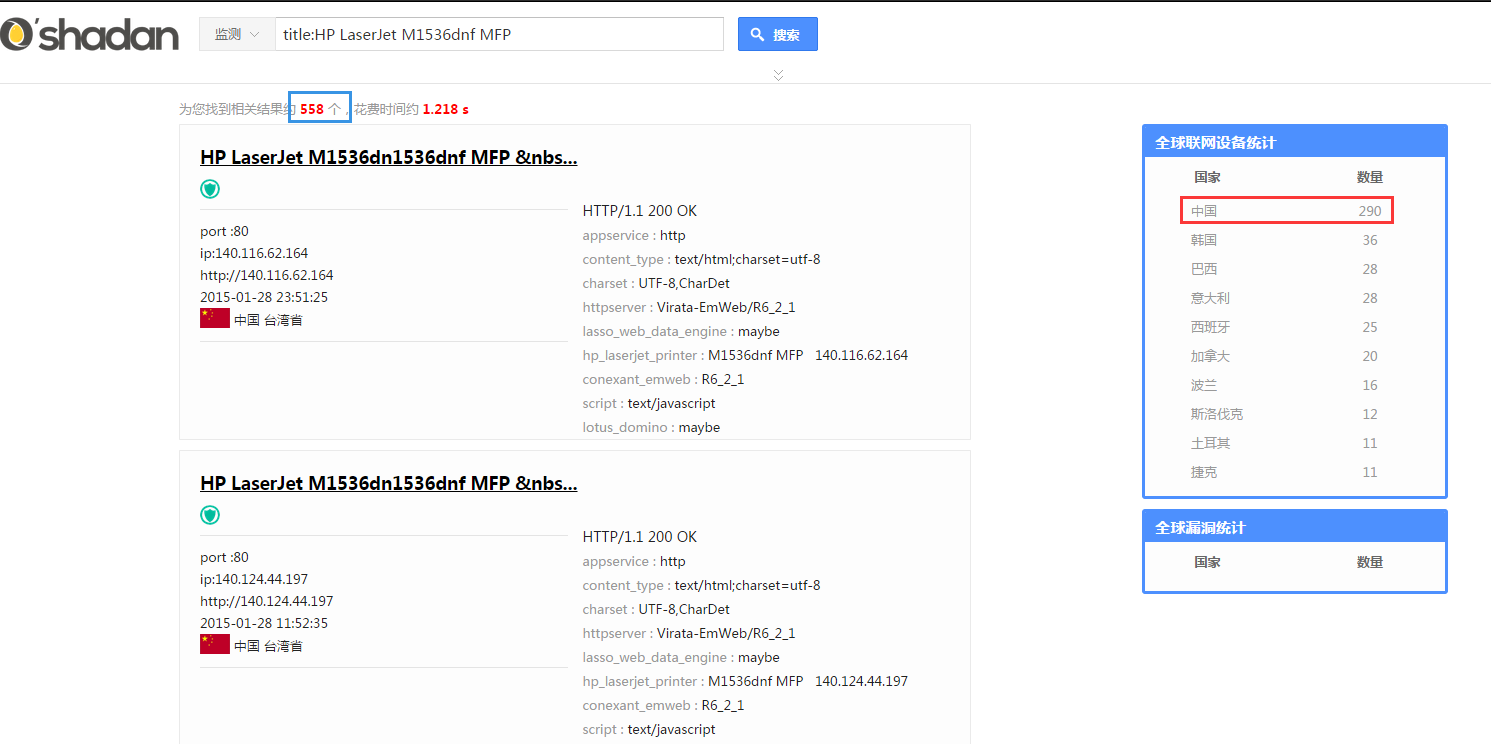Select 意大利 country in statistics list
Viewport: 1491px width, 744px height.
point(1210,298)
